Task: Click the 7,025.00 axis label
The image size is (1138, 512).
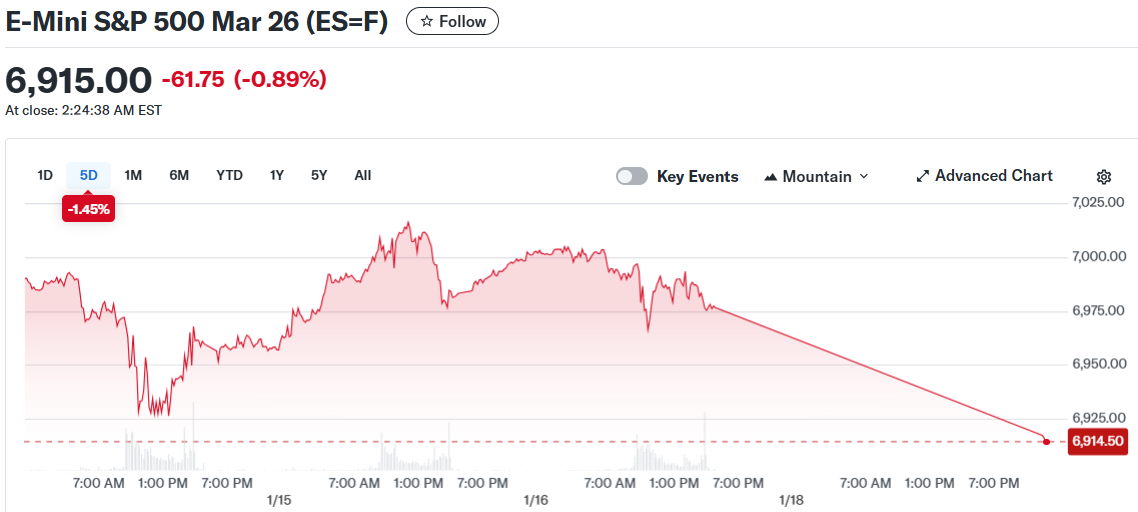Action: click(x=1098, y=202)
